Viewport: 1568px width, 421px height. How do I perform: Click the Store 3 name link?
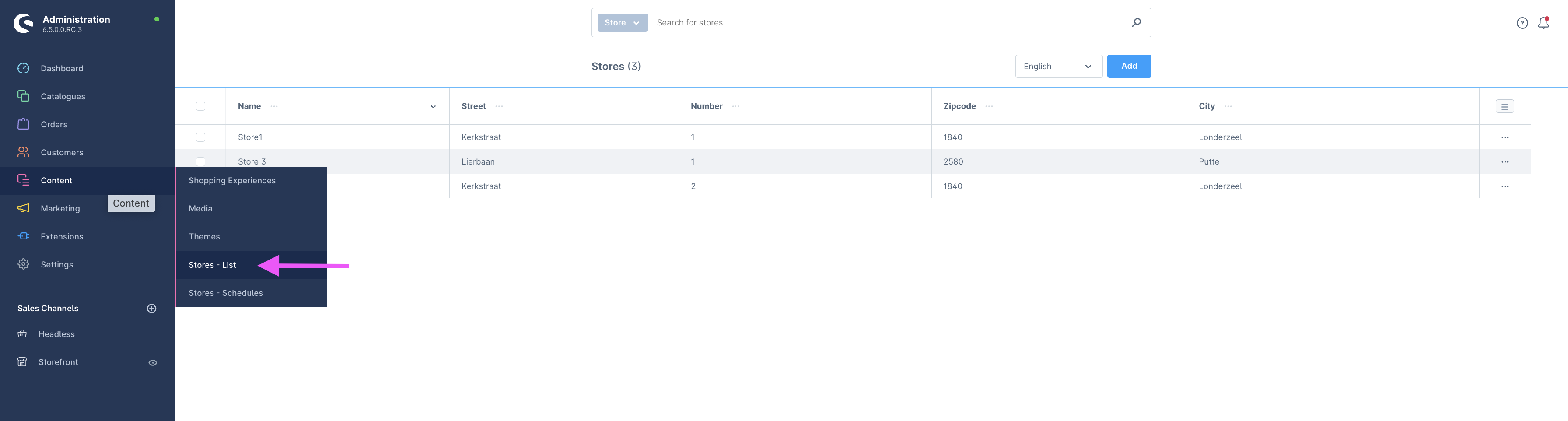click(x=252, y=162)
